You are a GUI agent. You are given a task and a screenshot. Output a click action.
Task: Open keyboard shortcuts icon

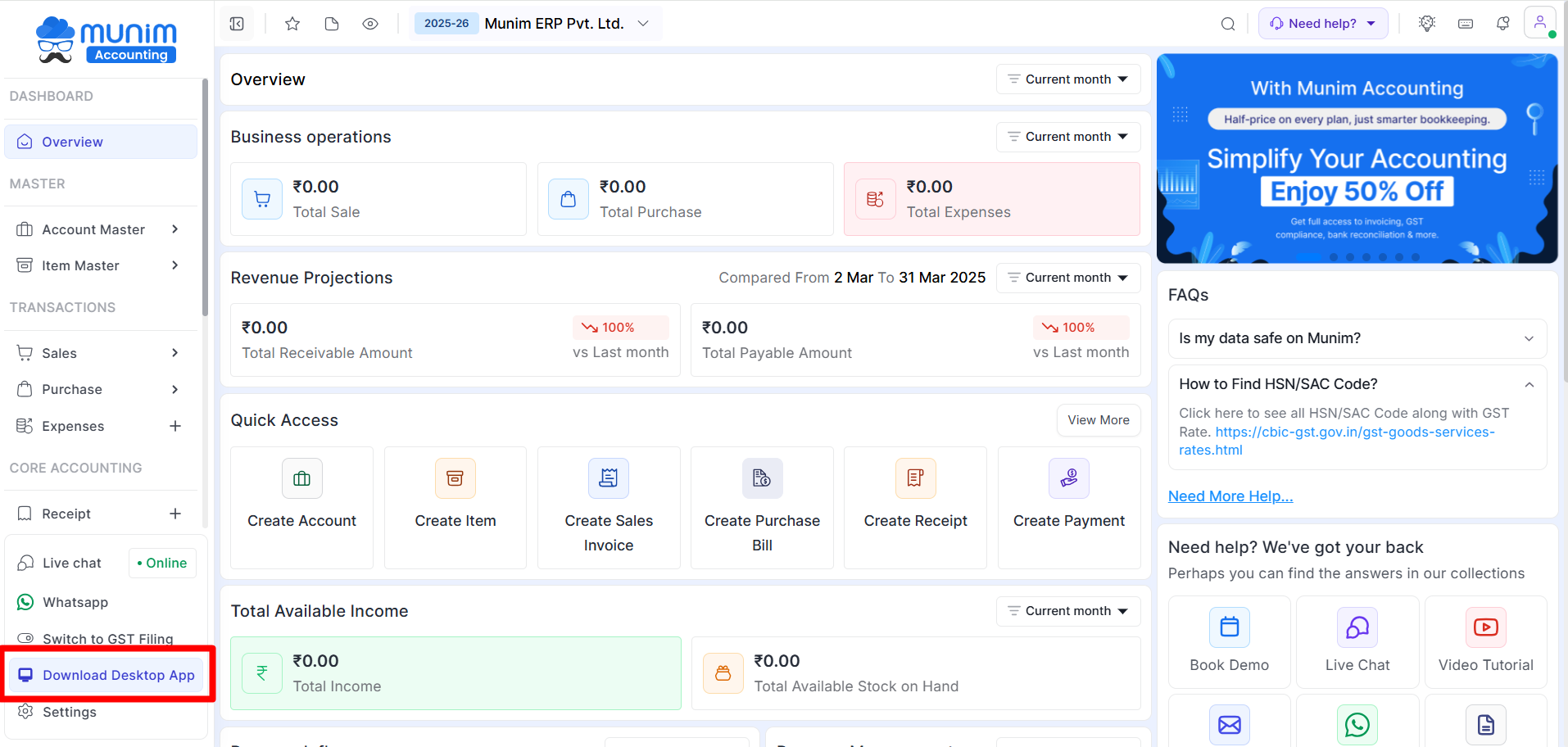click(1466, 24)
